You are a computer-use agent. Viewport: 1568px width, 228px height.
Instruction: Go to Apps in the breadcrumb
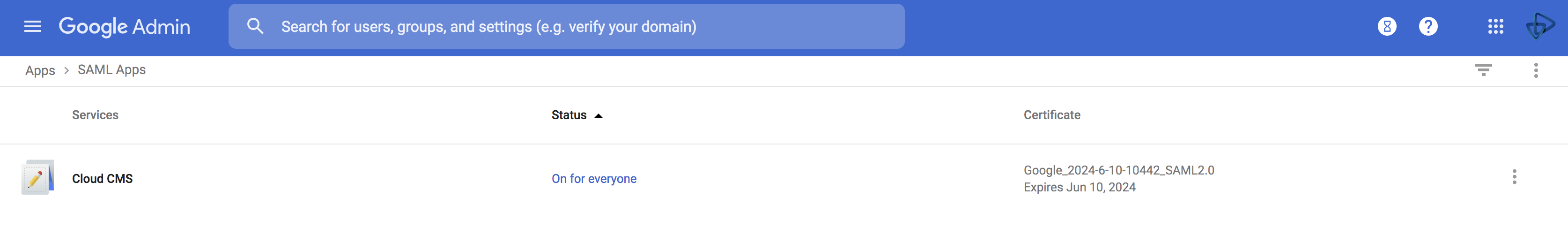tap(40, 71)
